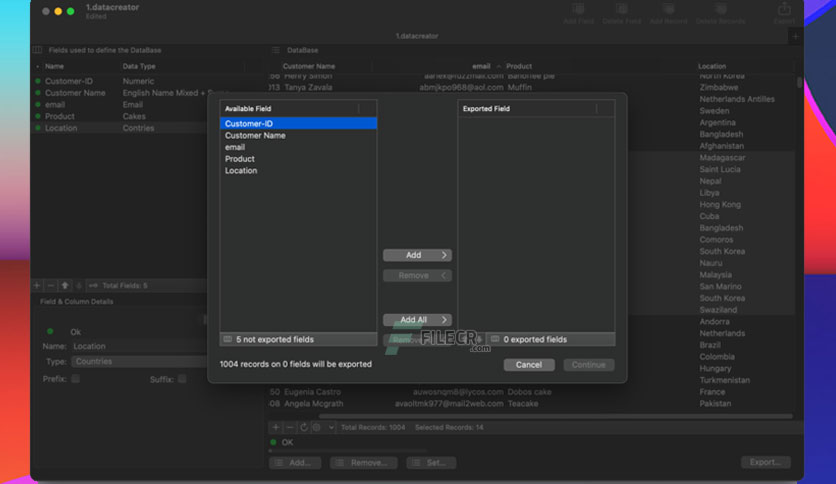Click the Angela Mcgrath record row
The height and width of the screenshot is (484, 836).
(530, 404)
